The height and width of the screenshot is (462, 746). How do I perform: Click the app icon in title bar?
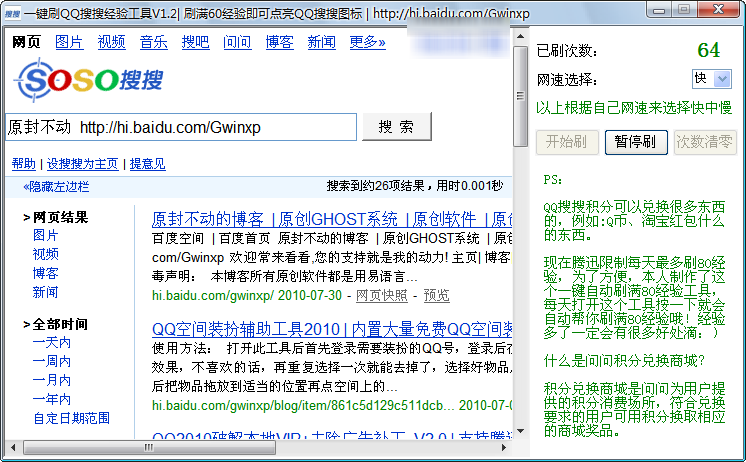12,13
